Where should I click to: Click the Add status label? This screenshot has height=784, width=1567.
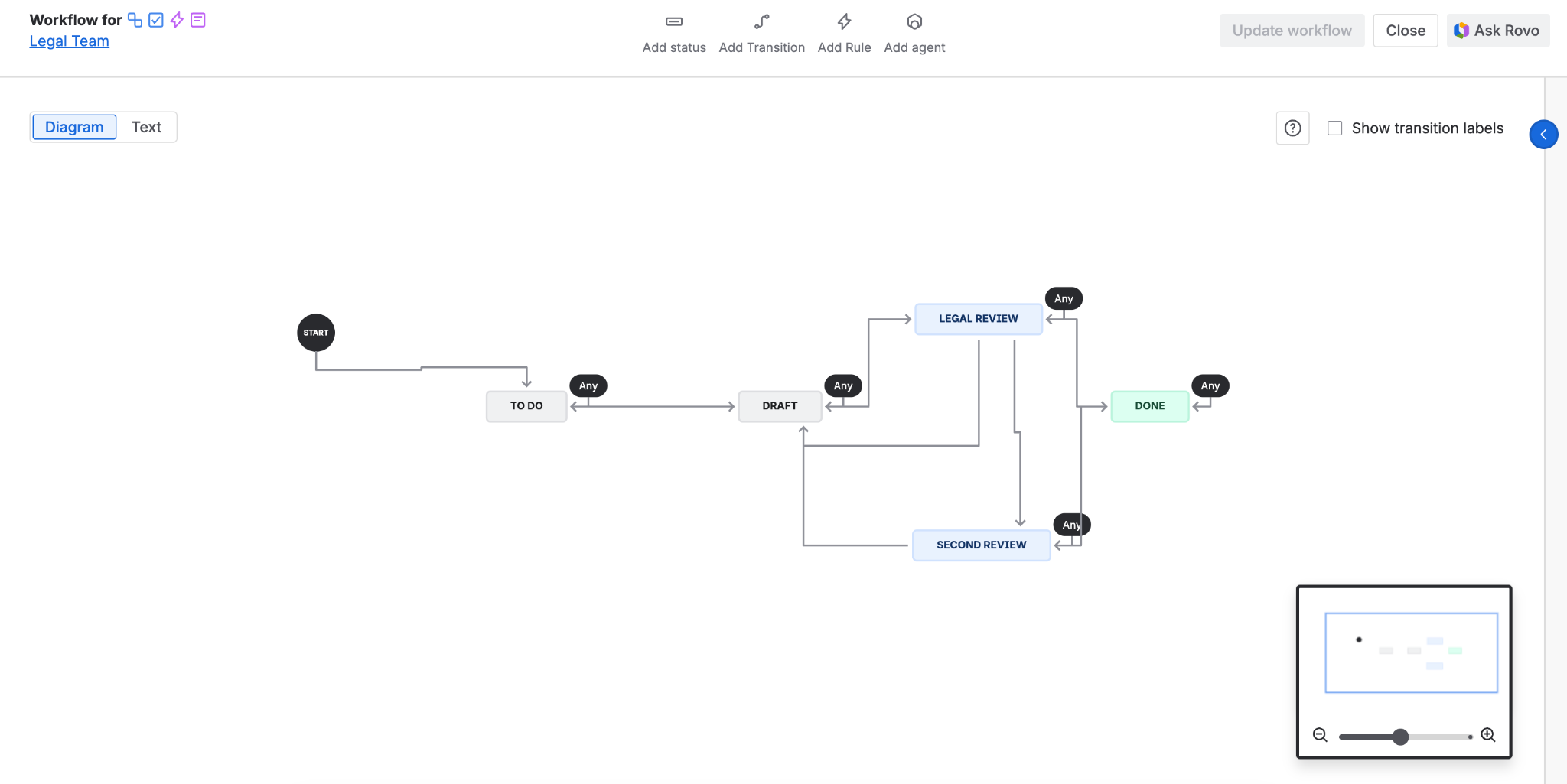(x=674, y=47)
